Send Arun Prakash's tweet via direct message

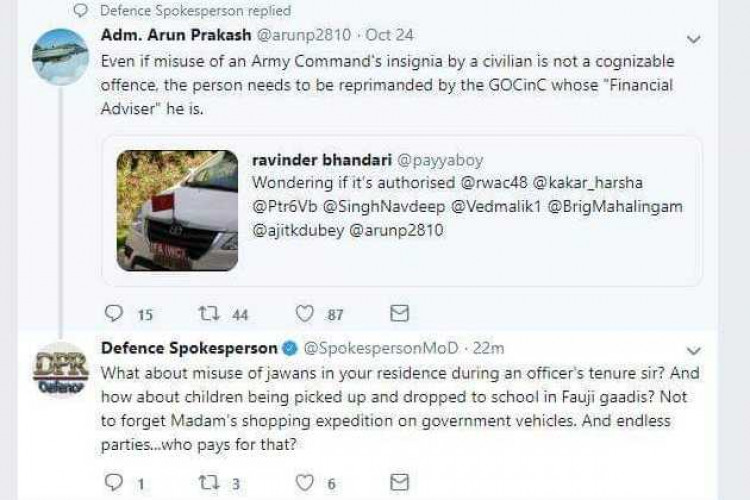(x=399, y=314)
